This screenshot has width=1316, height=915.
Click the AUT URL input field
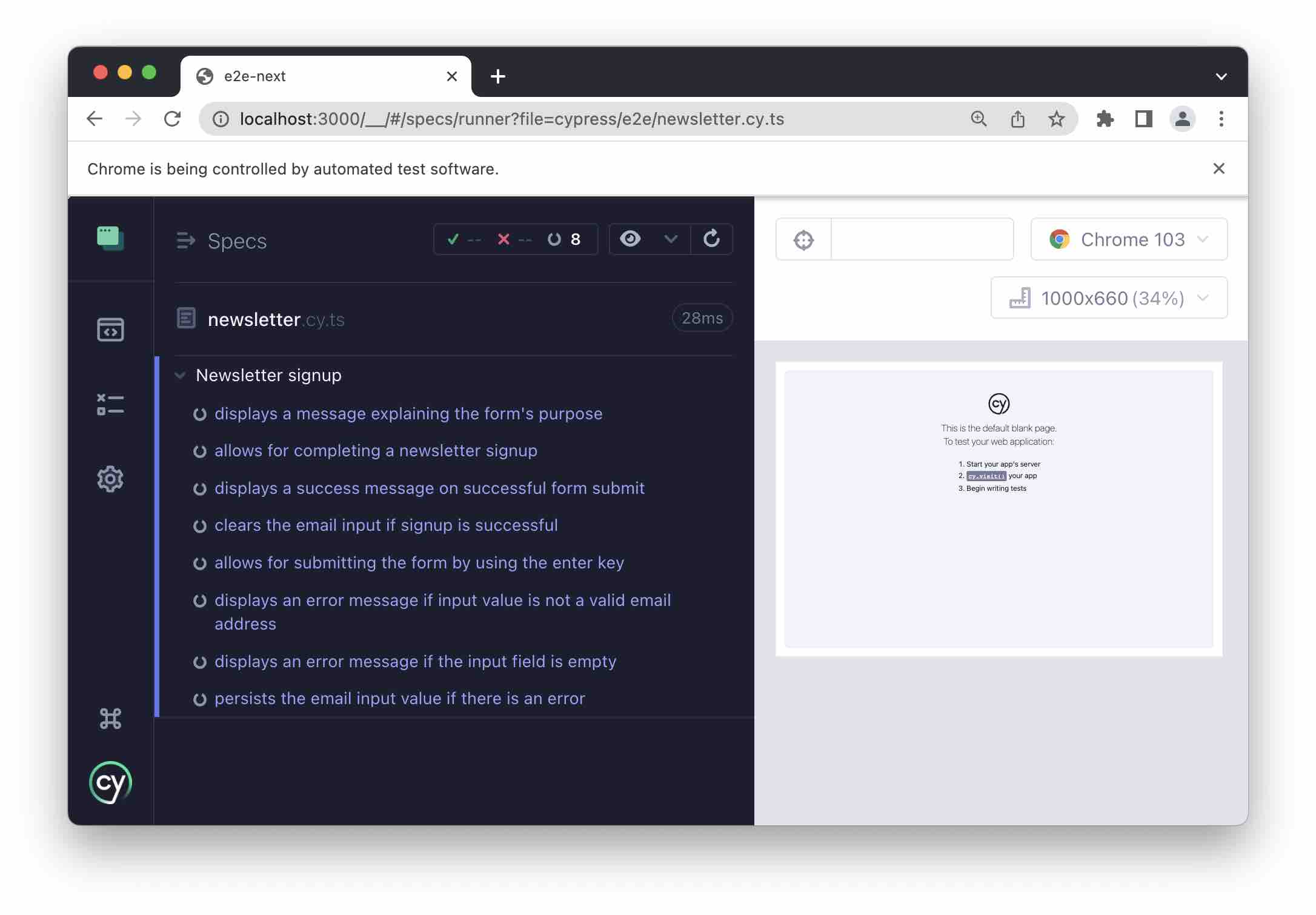click(922, 239)
